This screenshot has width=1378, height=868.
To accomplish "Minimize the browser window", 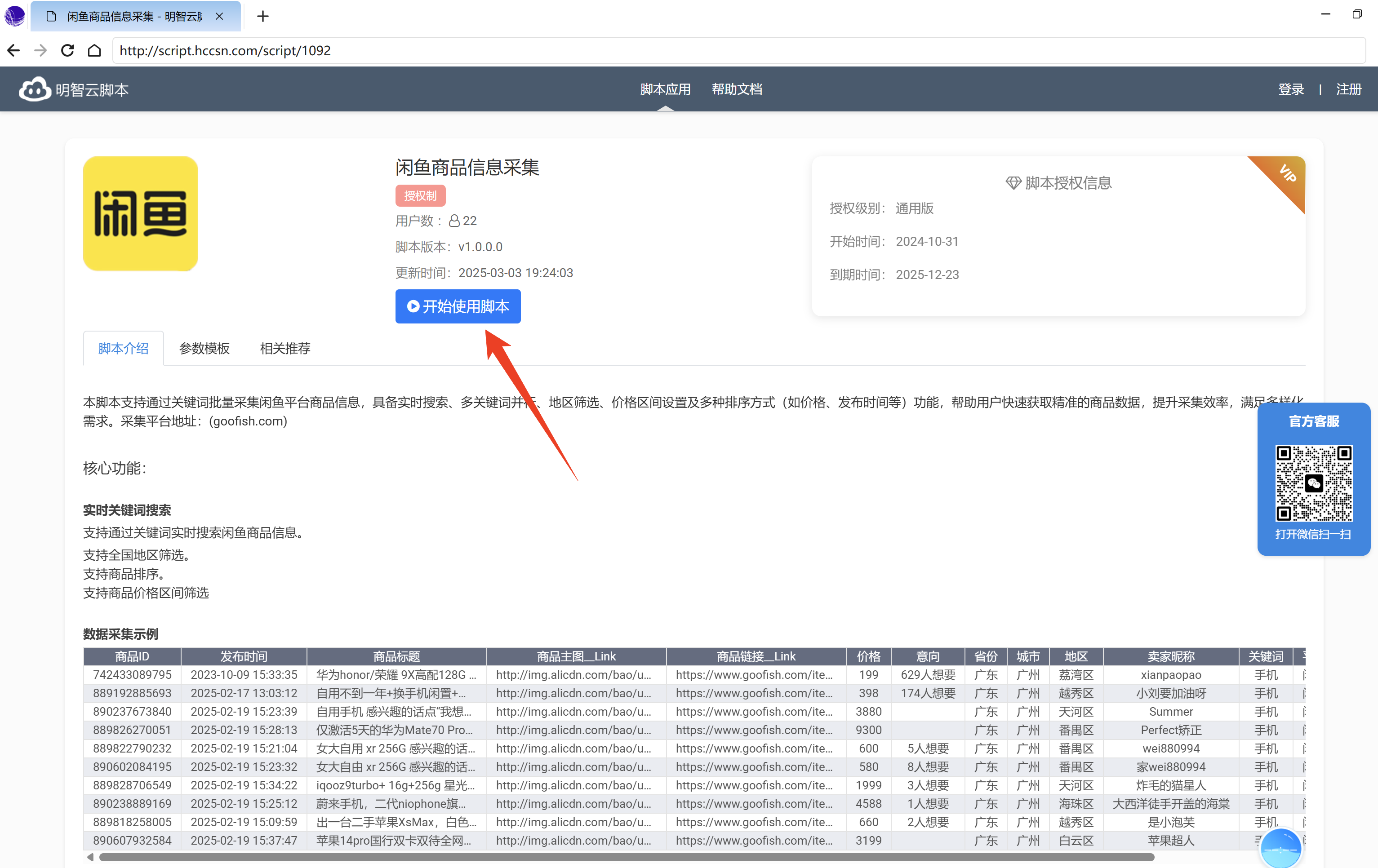I will (1325, 14).
